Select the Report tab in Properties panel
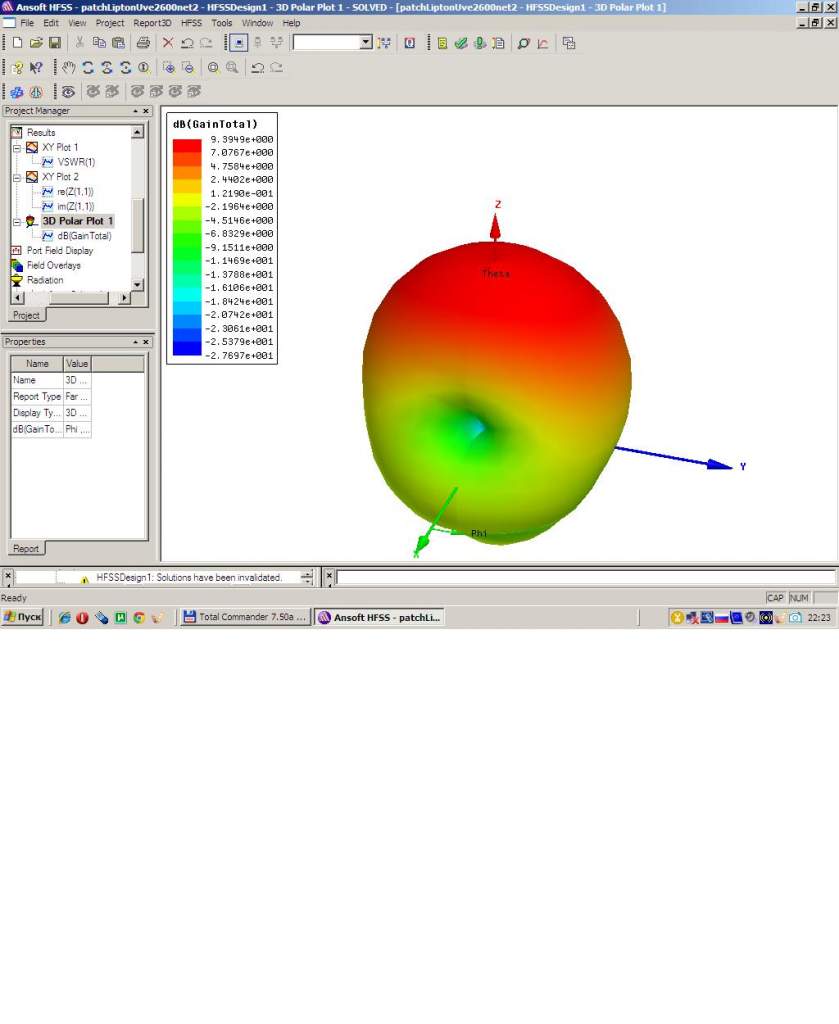839x1024 pixels. point(26,549)
